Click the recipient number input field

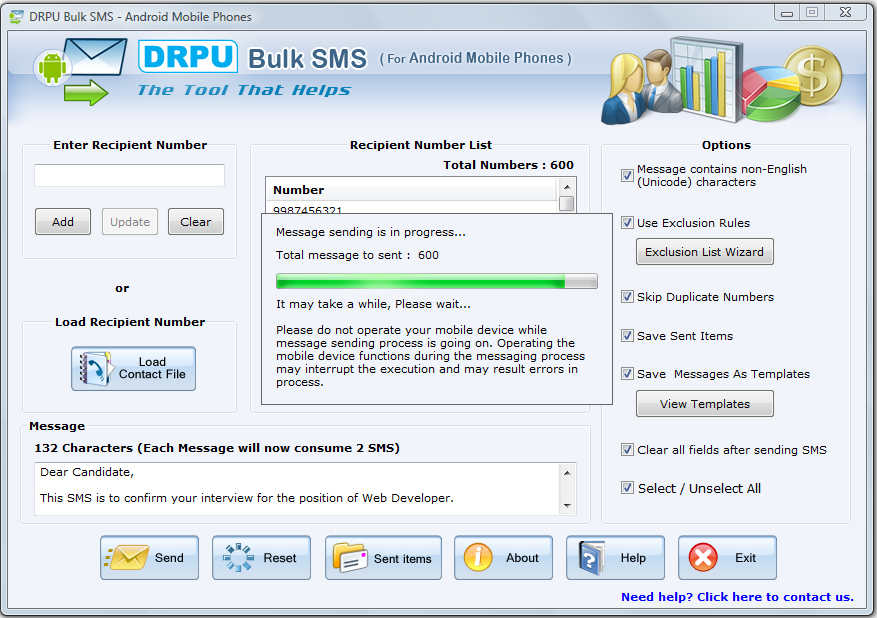coord(129,175)
